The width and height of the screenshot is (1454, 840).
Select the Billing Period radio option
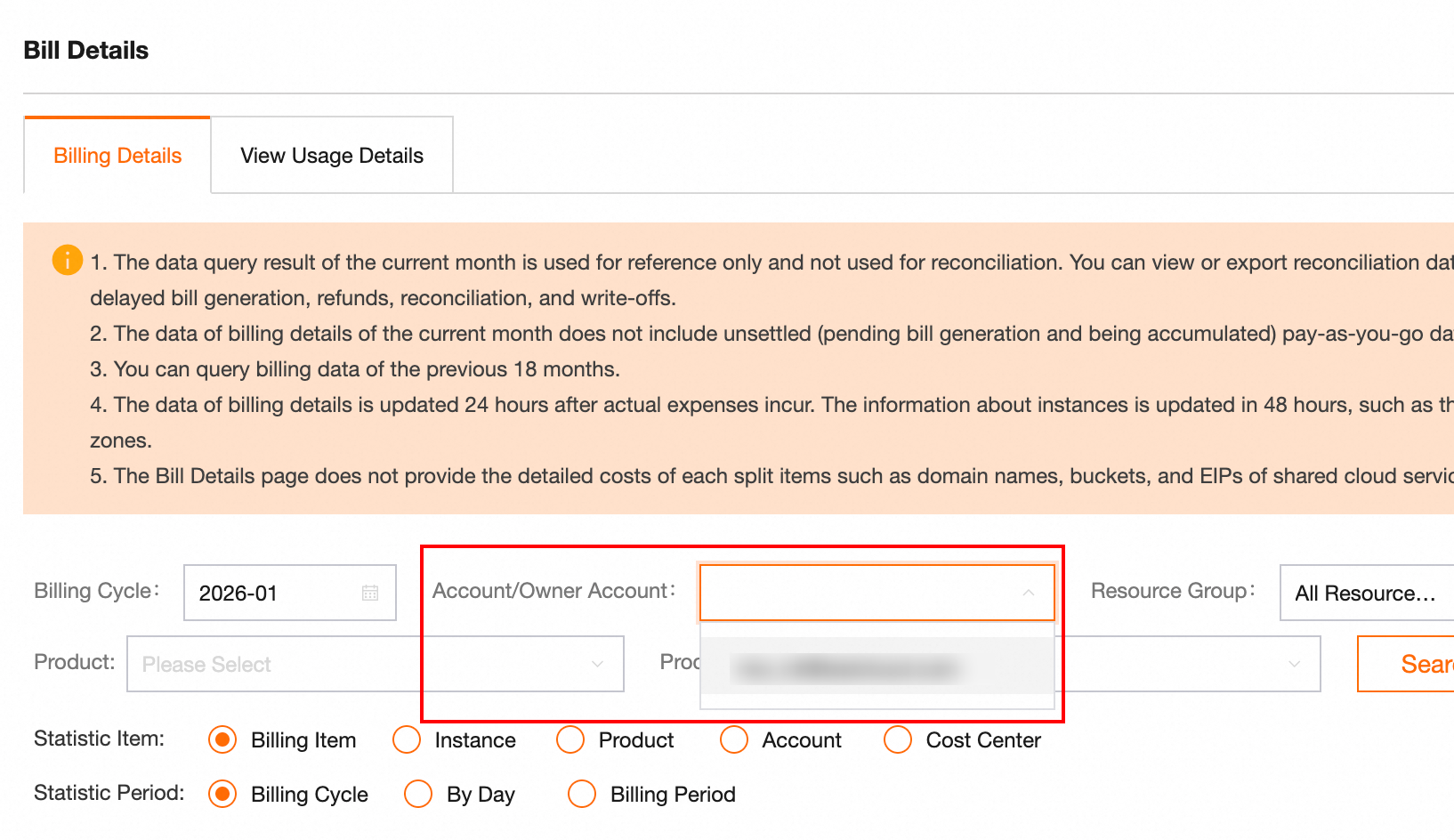click(582, 794)
